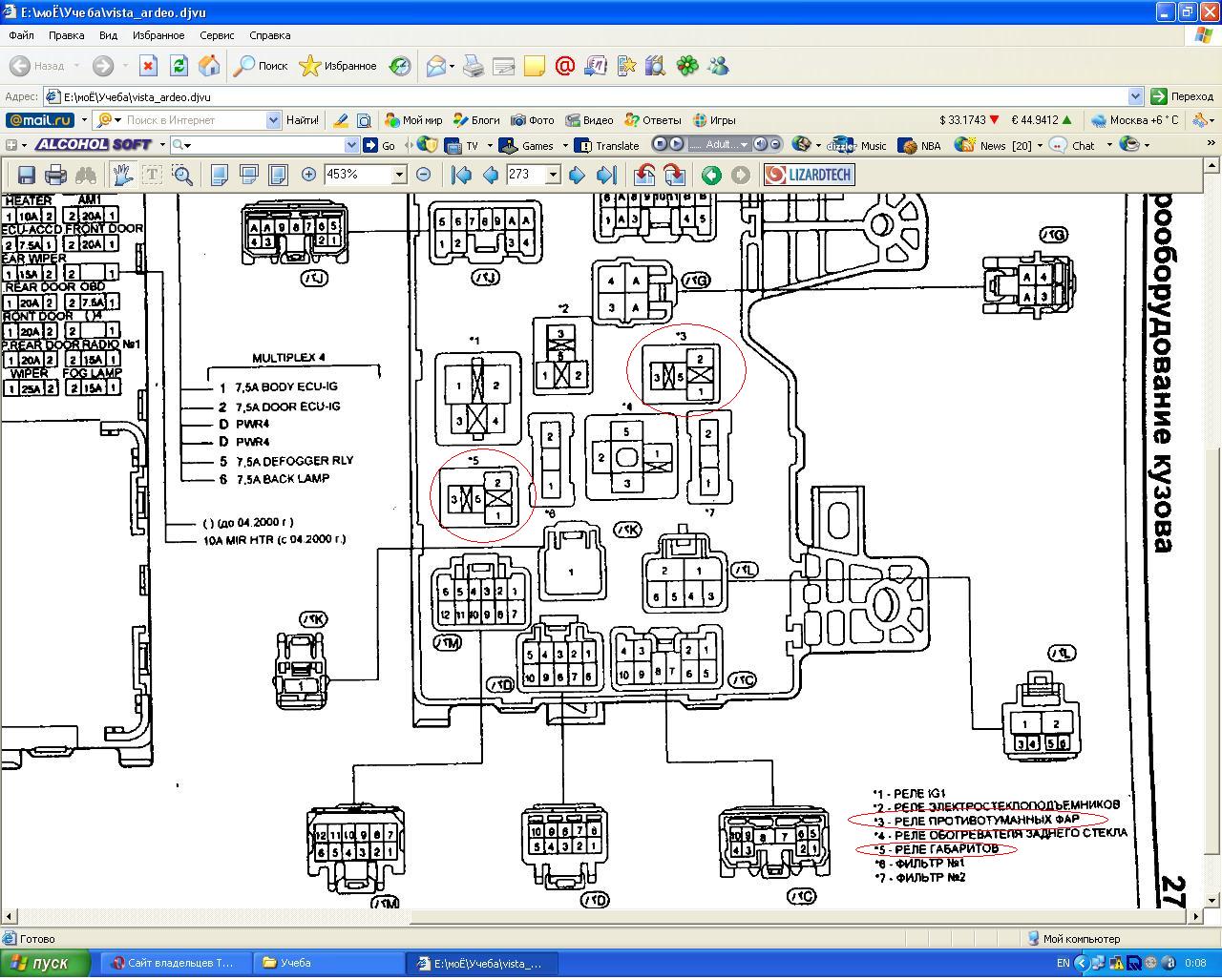Viewport: 1222px width, 980px height.
Task: Zoom in with the plus button
Action: pos(308,175)
